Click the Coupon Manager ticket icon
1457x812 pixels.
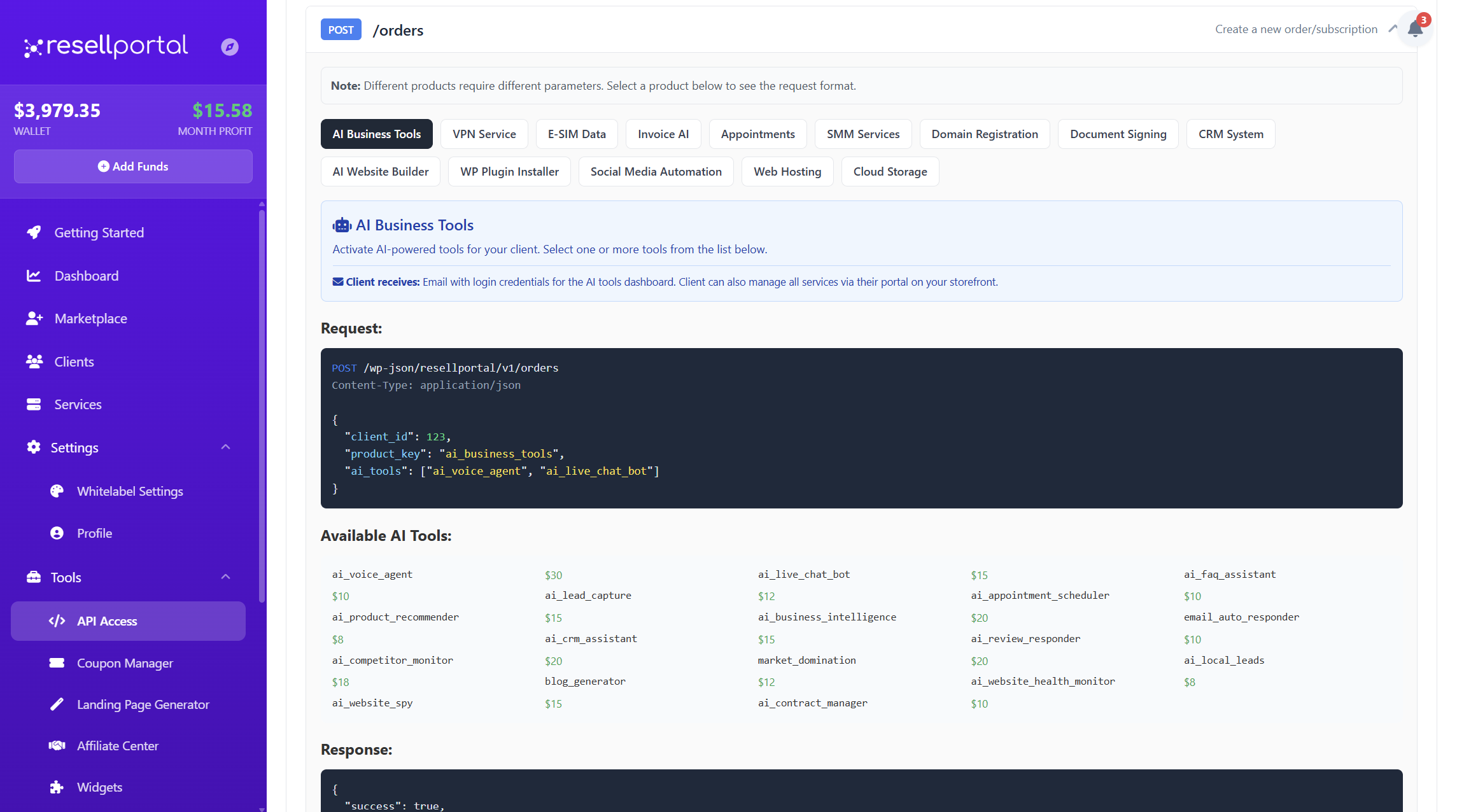click(57, 662)
